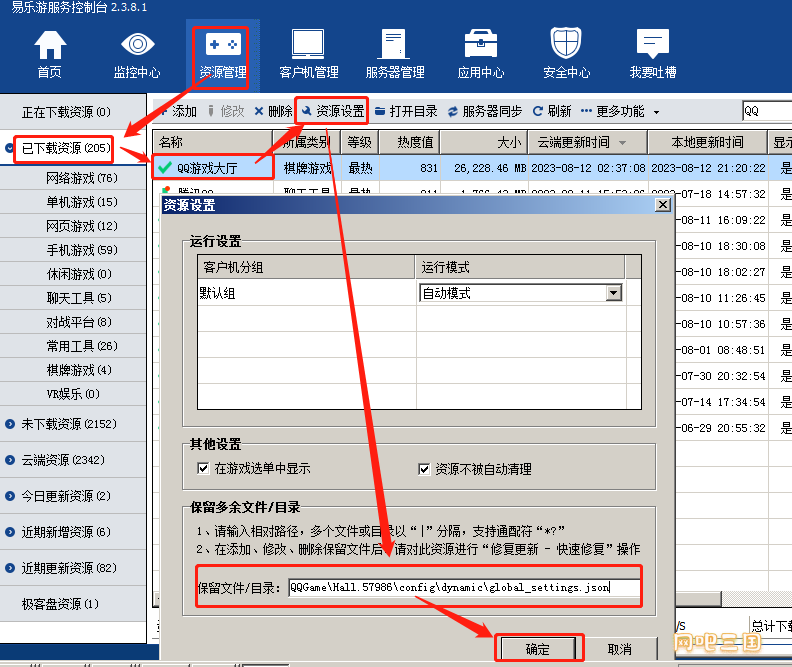Sort by 大小 column header
The width and height of the screenshot is (792, 667).
(x=484, y=142)
